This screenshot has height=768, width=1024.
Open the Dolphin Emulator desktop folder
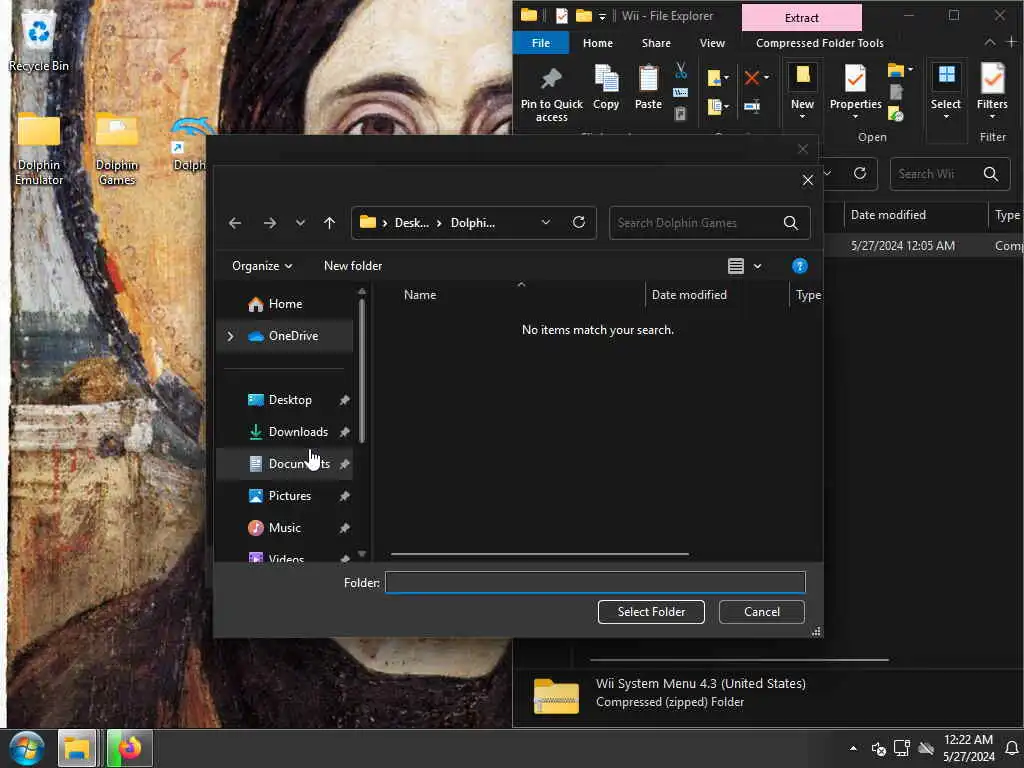coord(39,149)
